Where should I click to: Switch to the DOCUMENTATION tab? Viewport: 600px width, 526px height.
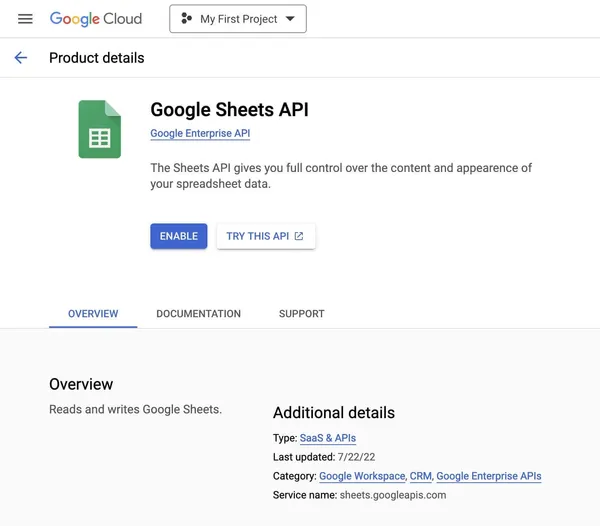pos(199,314)
